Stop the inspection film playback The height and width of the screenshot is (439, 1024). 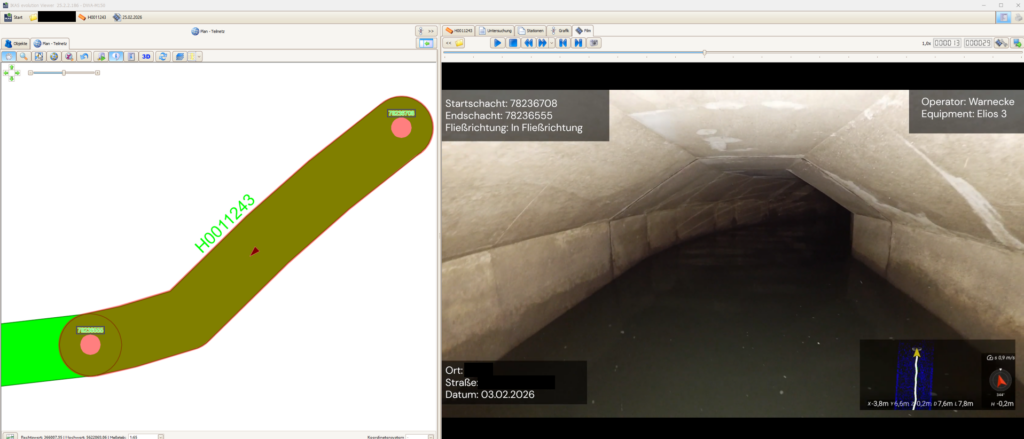point(513,43)
